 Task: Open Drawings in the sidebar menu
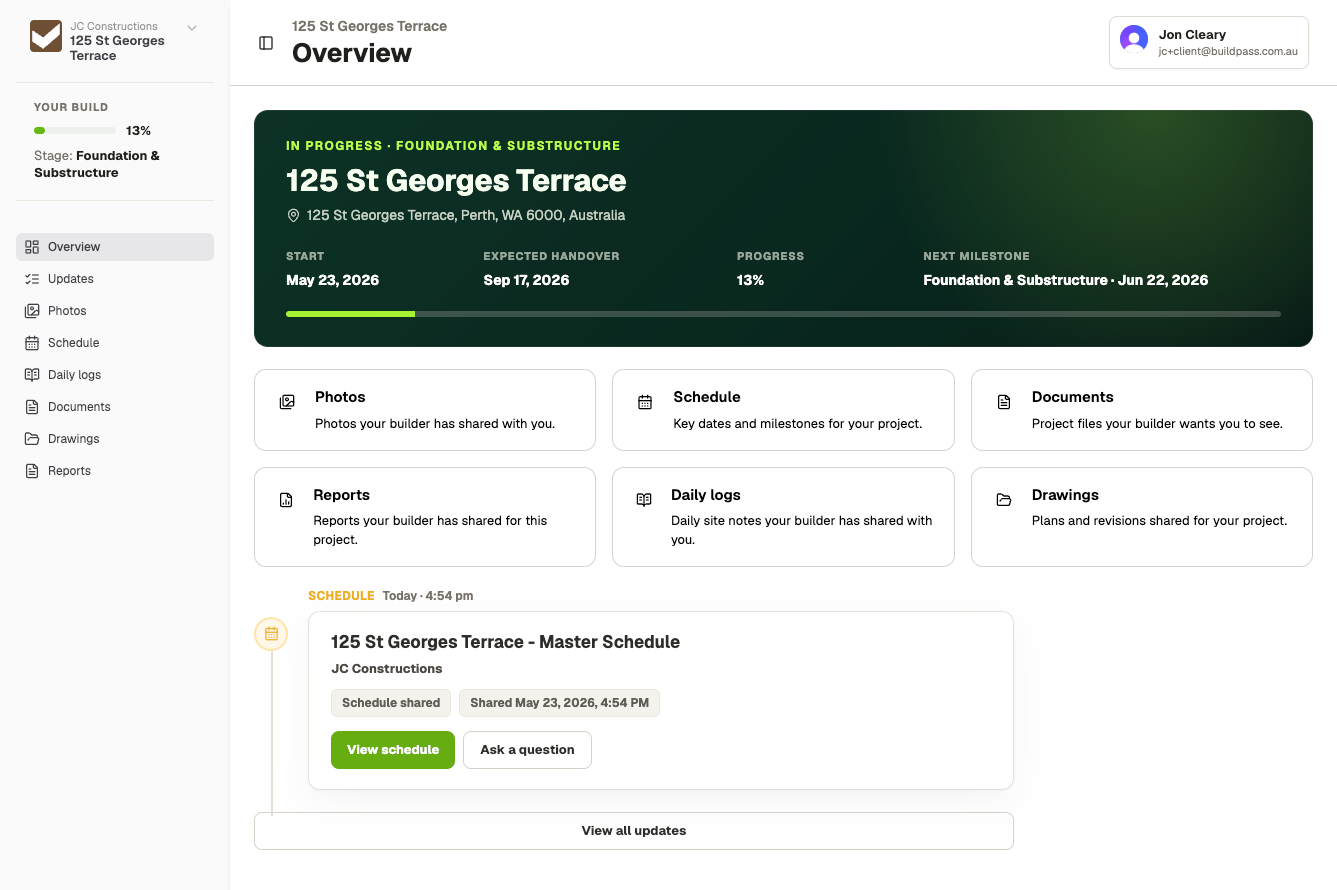click(x=115, y=439)
